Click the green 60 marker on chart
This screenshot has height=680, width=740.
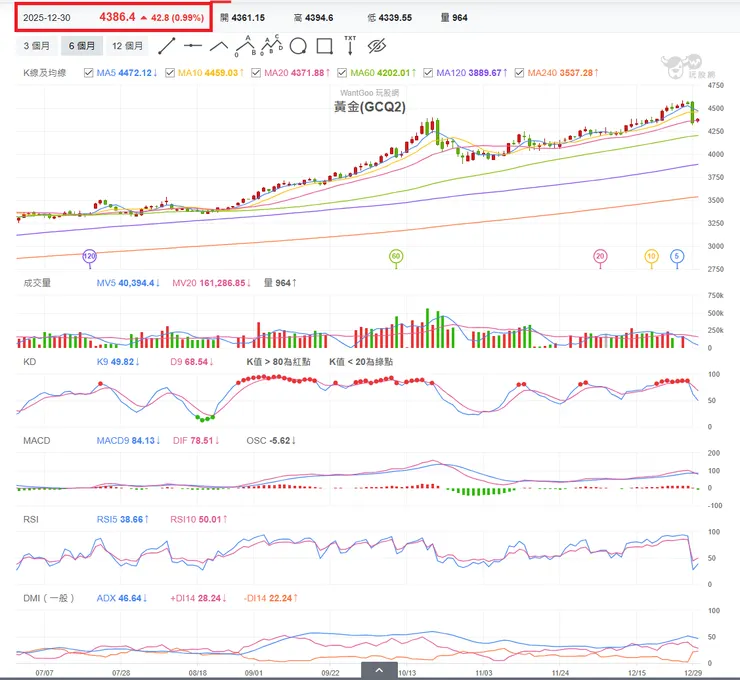tap(396, 256)
